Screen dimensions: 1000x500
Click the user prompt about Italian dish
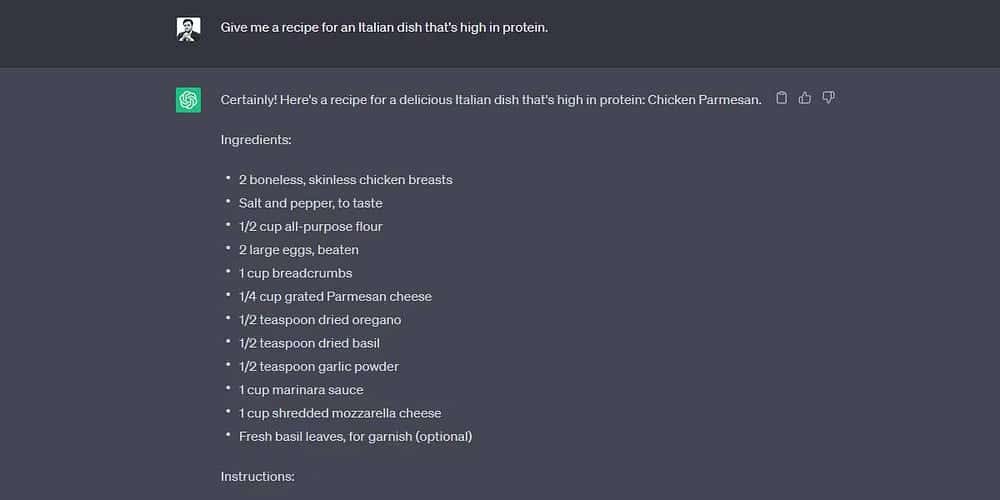pos(384,28)
